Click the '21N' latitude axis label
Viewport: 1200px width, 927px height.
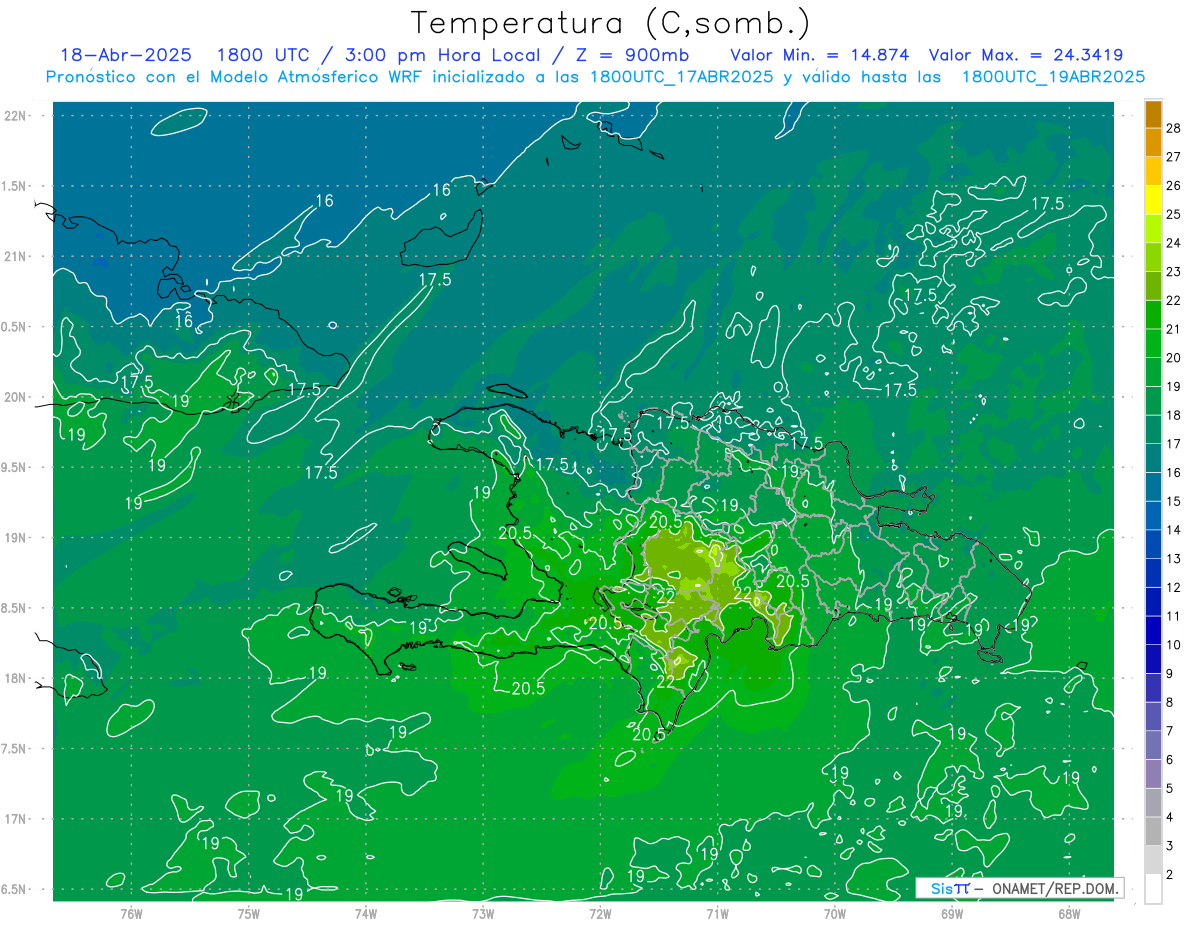tap(16, 256)
